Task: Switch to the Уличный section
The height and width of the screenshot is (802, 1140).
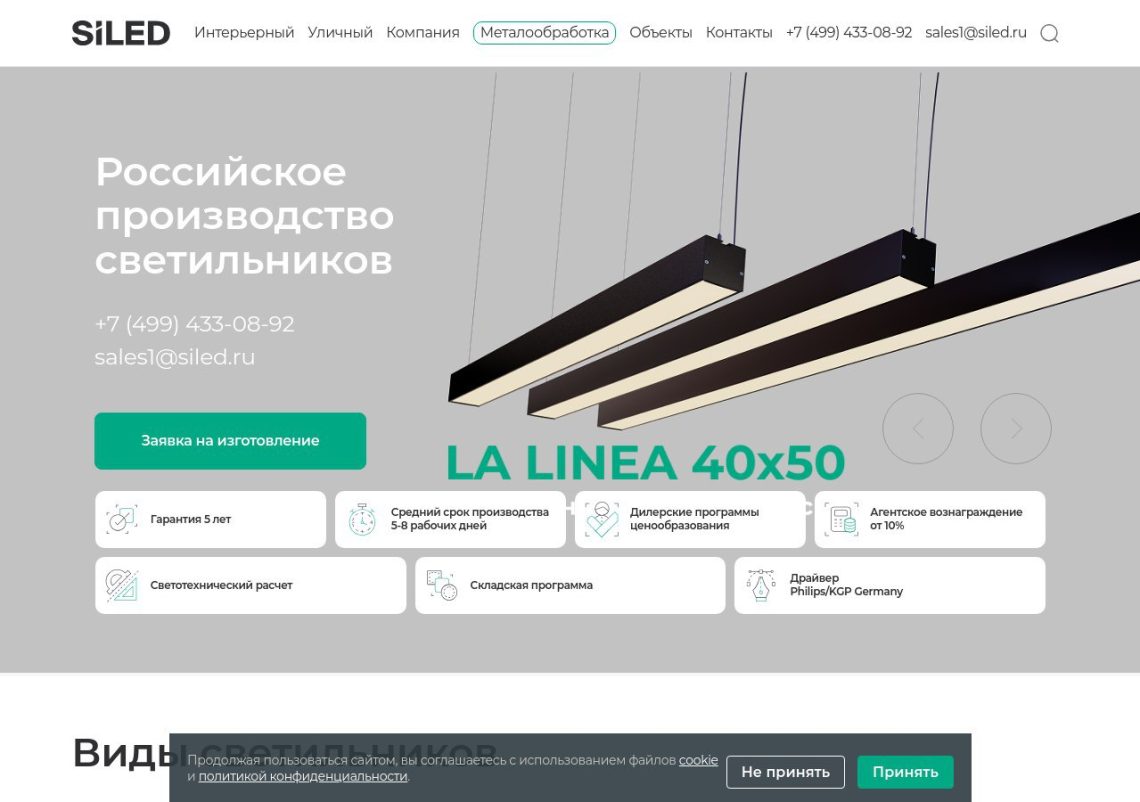Action: pyautogui.click(x=342, y=32)
